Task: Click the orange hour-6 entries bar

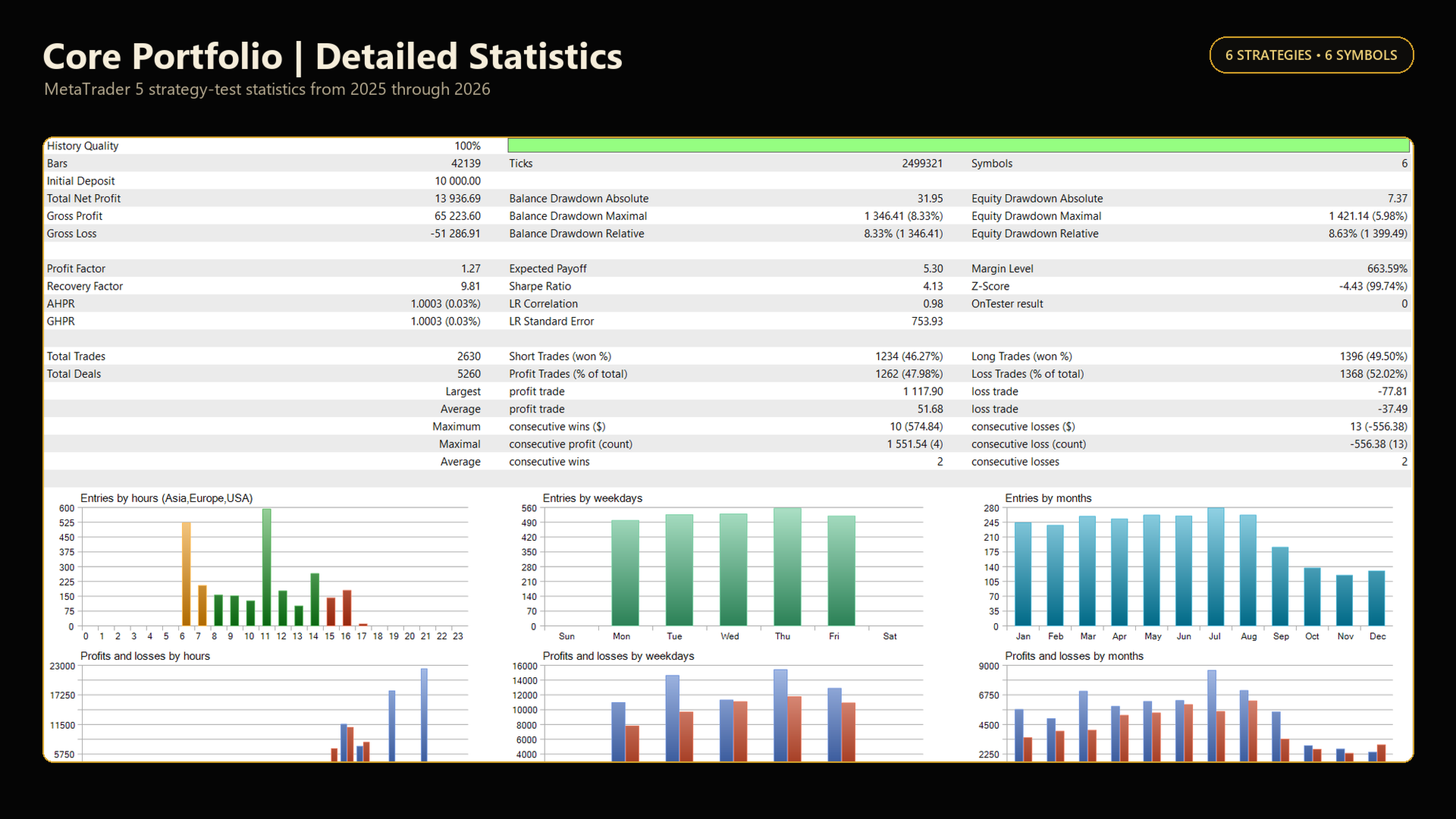Action: (186, 574)
